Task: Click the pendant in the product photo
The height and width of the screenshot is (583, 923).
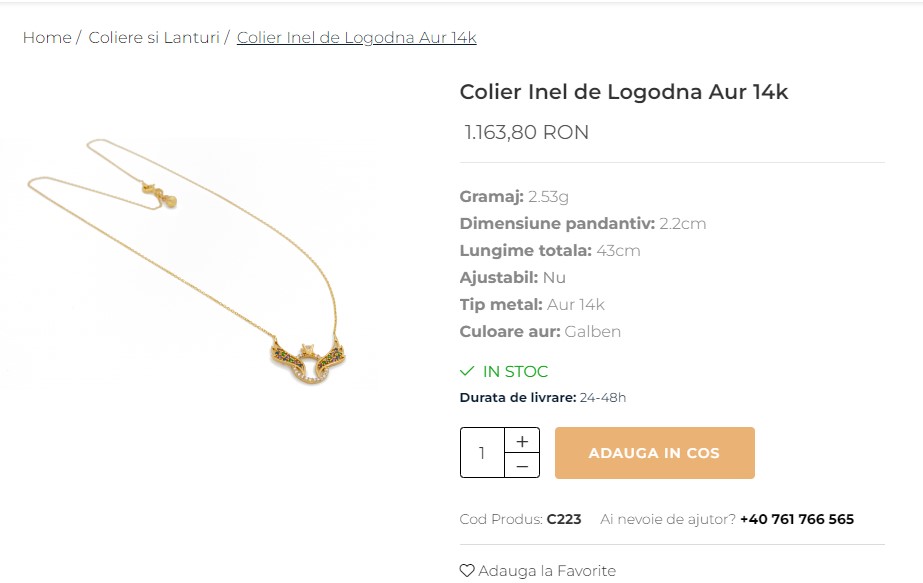Action: pos(307,363)
